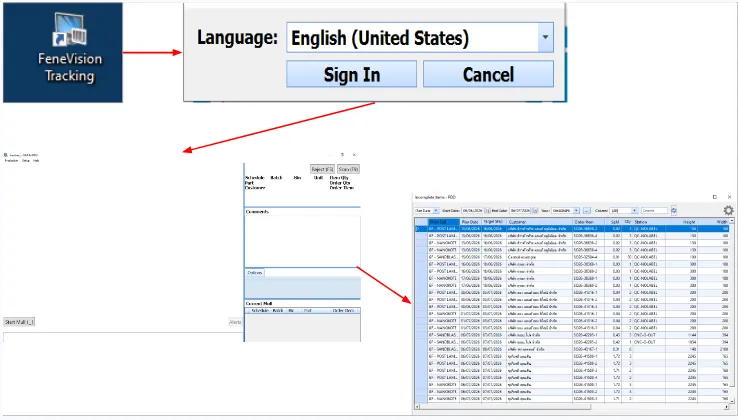Maximize the Incomplete Items window
738x420 pixels.
pyautogui.click(x=714, y=197)
